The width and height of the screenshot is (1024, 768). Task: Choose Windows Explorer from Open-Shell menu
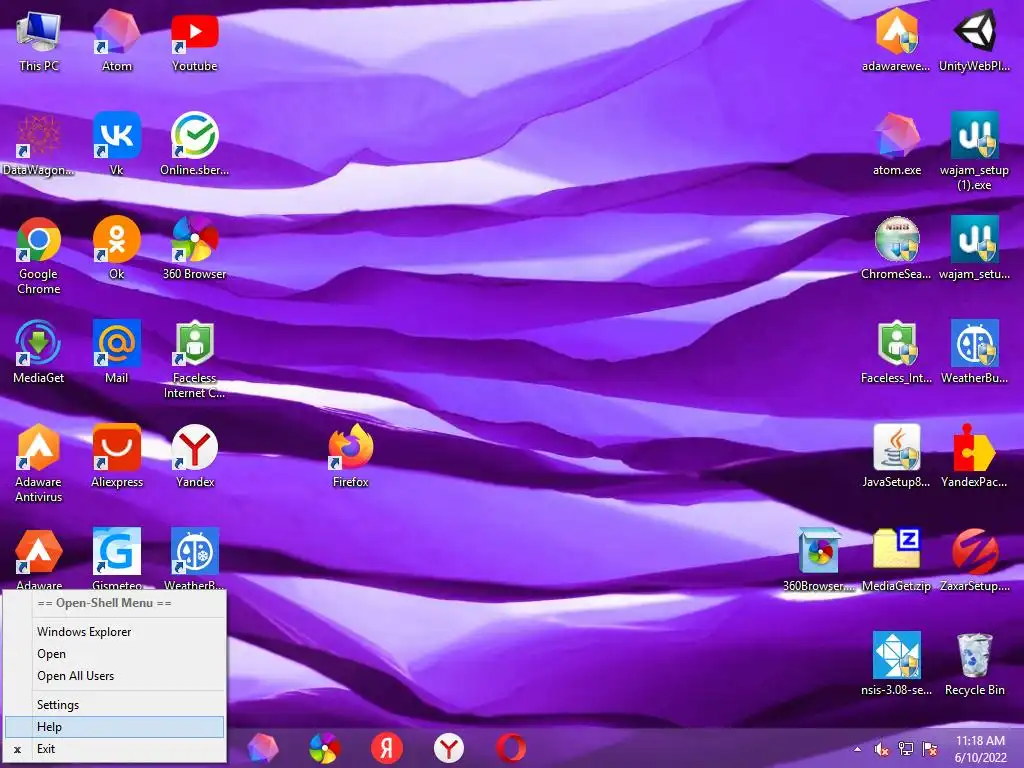(x=114, y=632)
